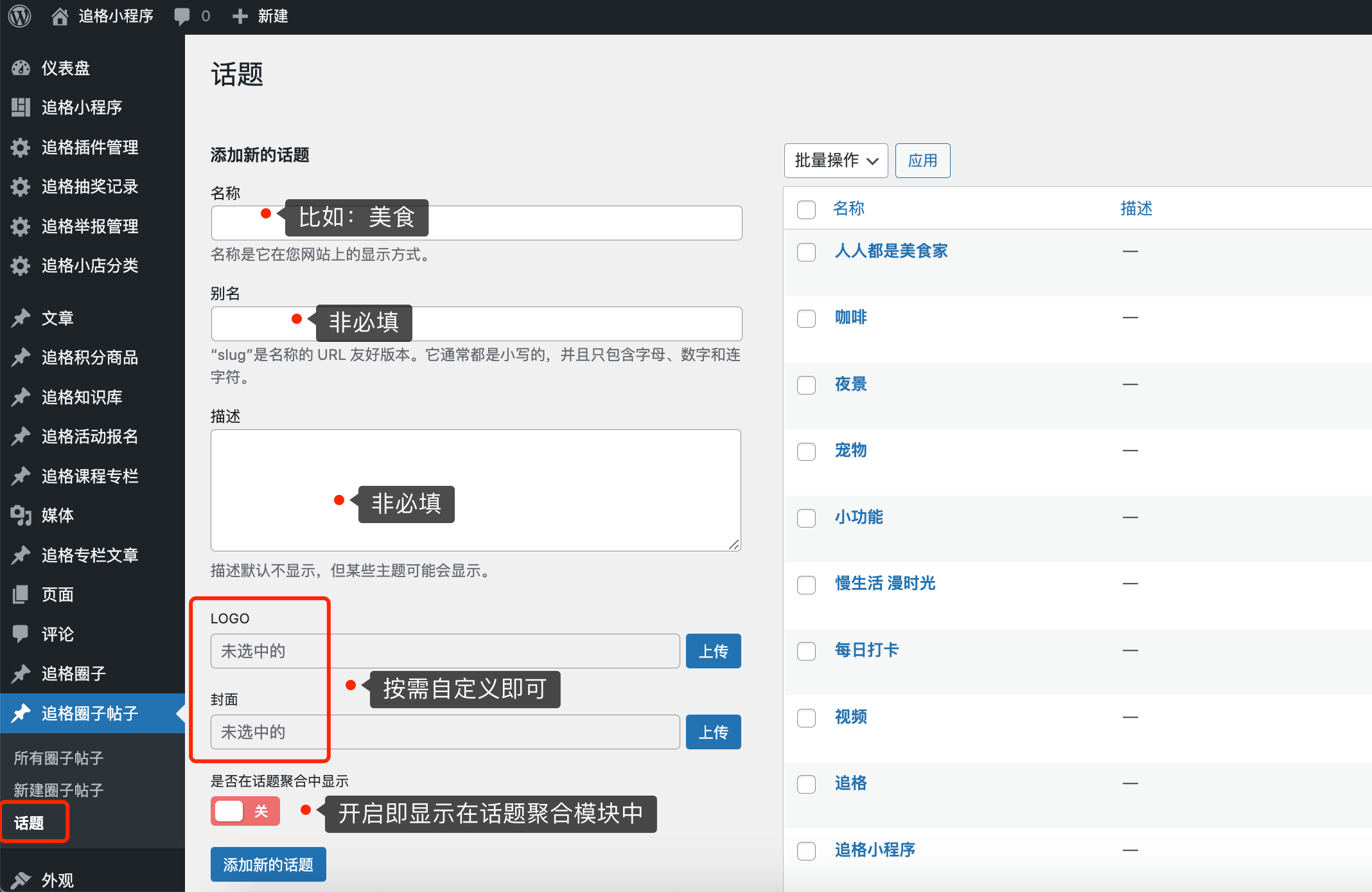
Task: Click gear icon for 追格抽奖记录
Action: pos(21,186)
